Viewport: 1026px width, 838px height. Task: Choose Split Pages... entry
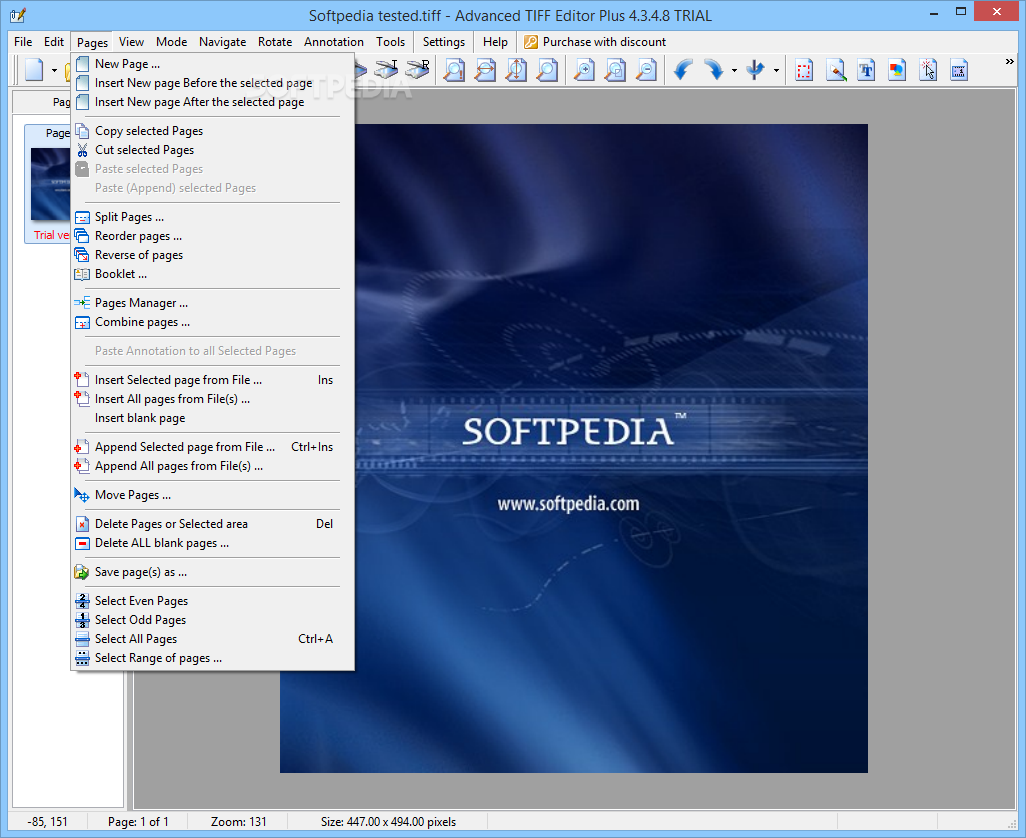pyautogui.click(x=213, y=217)
